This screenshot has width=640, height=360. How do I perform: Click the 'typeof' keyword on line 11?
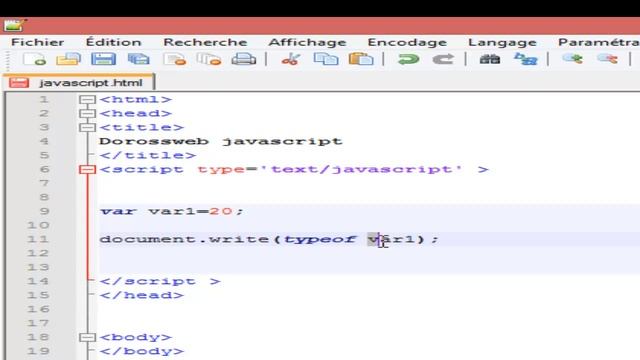[x=320, y=240]
